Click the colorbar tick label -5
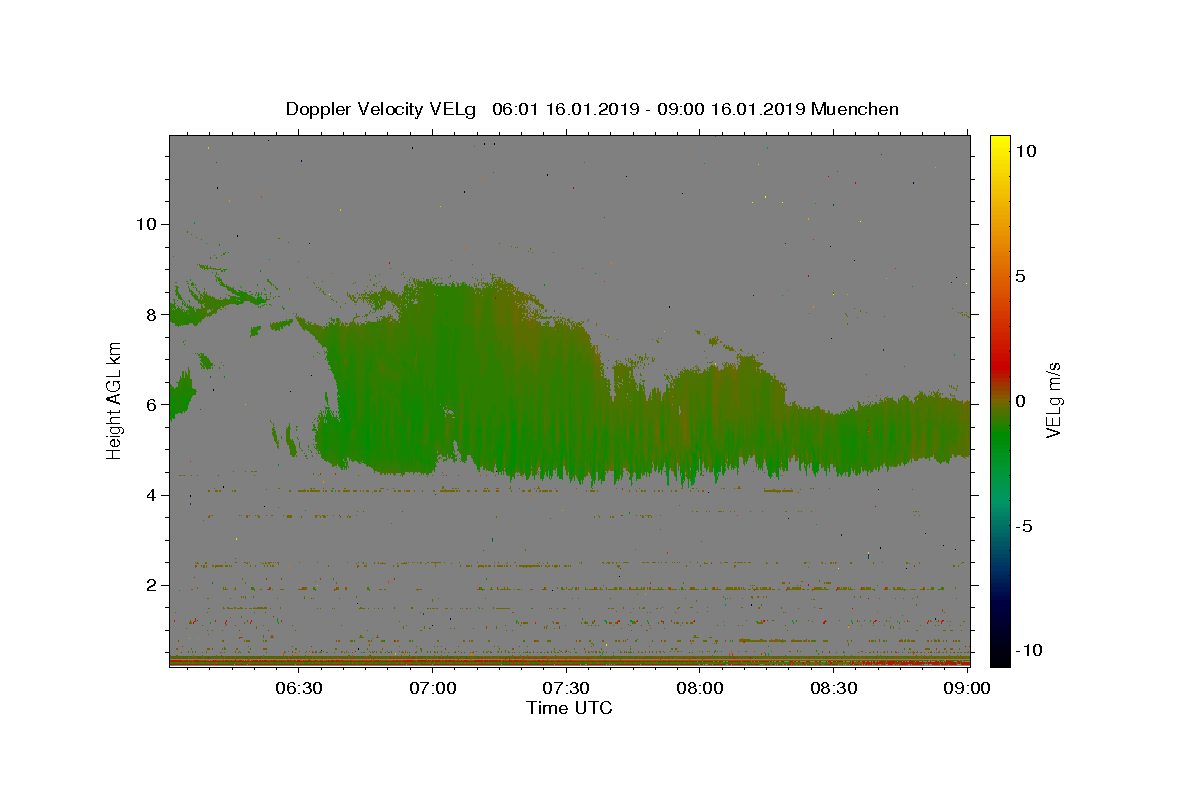This screenshot has height=800, width=1200. coord(1023,526)
